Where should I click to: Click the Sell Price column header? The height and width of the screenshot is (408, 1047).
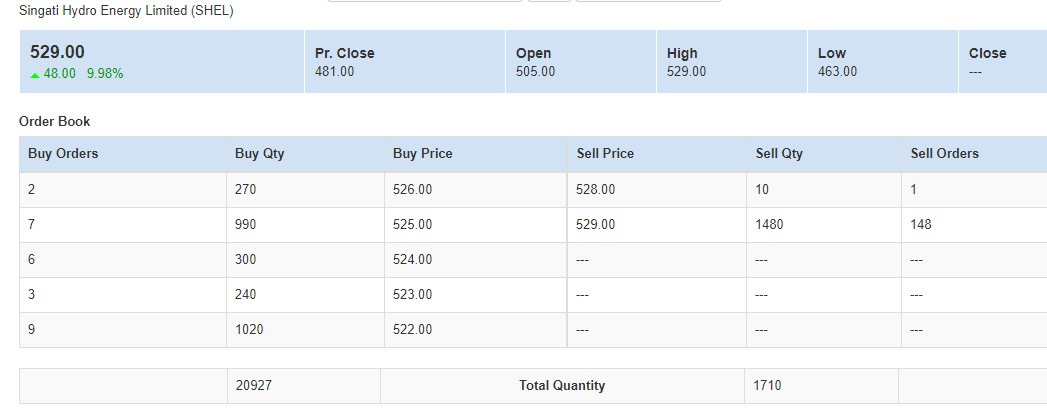(605, 154)
